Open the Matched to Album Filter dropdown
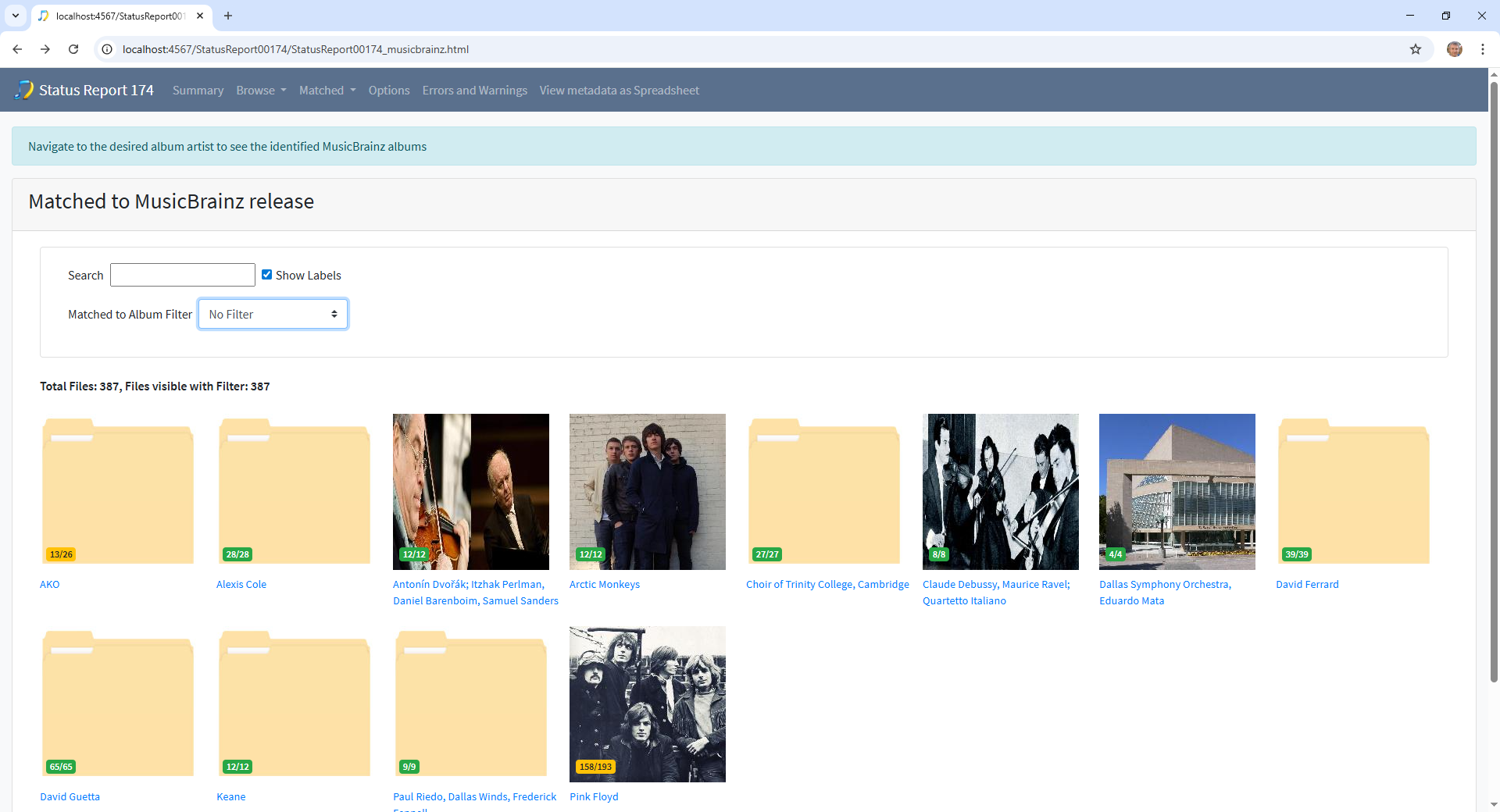The image size is (1500, 812). 273,314
